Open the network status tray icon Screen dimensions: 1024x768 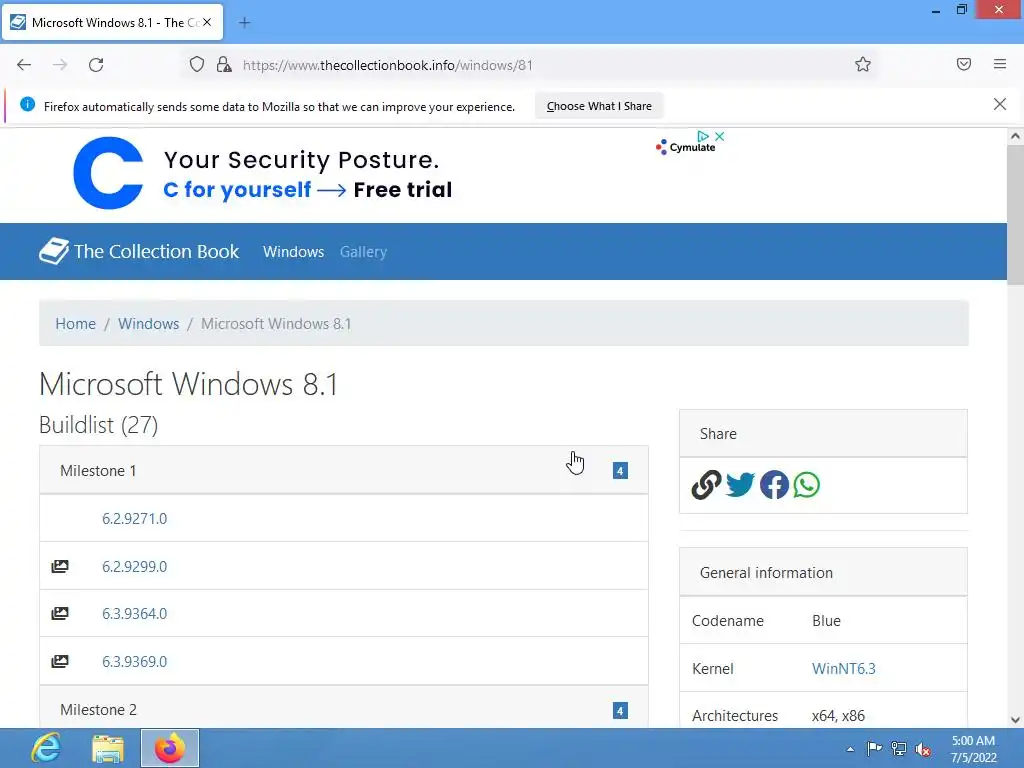899,749
